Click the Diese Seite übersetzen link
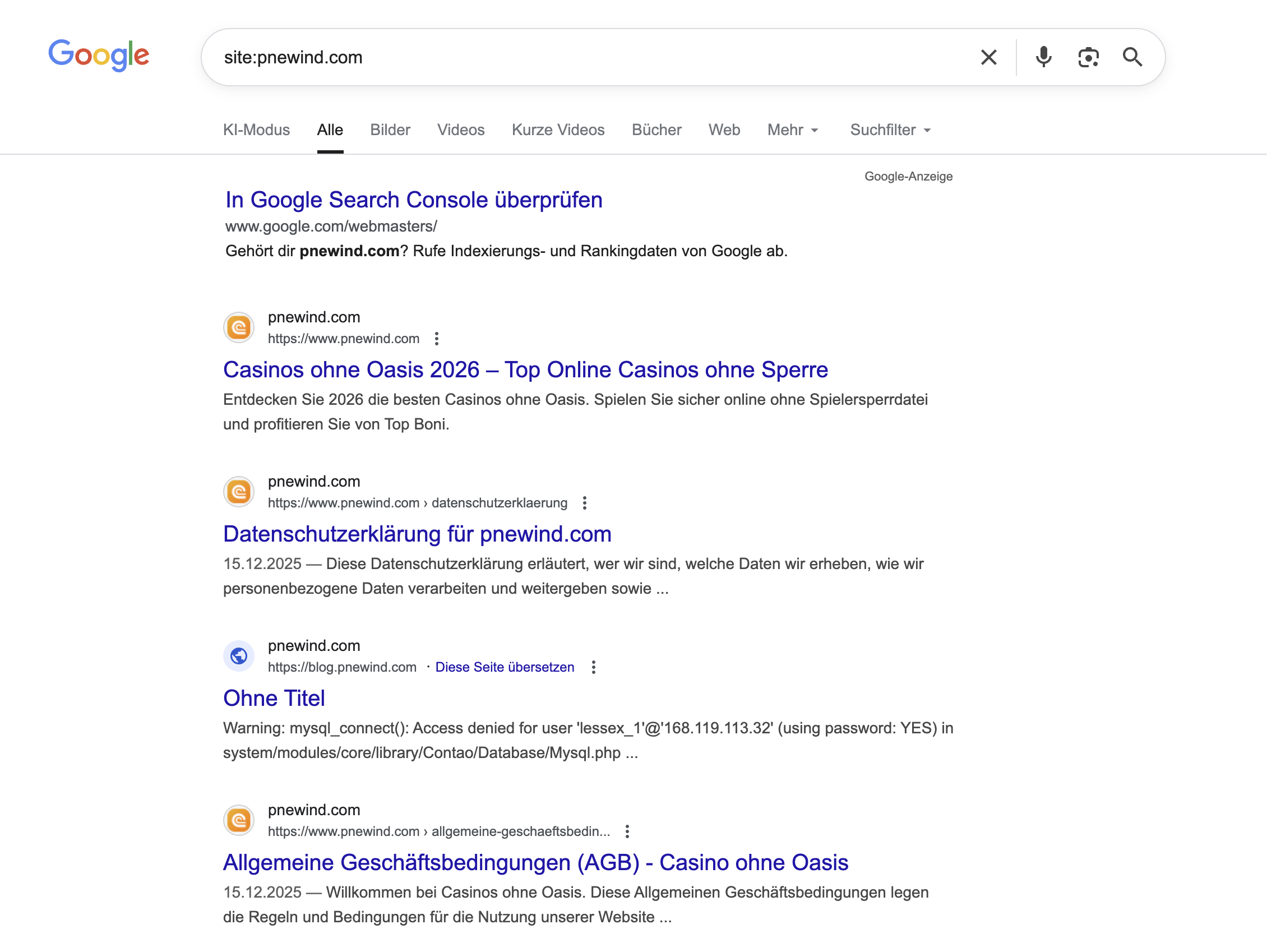Image resolution: width=1267 pixels, height=952 pixels. (505, 667)
